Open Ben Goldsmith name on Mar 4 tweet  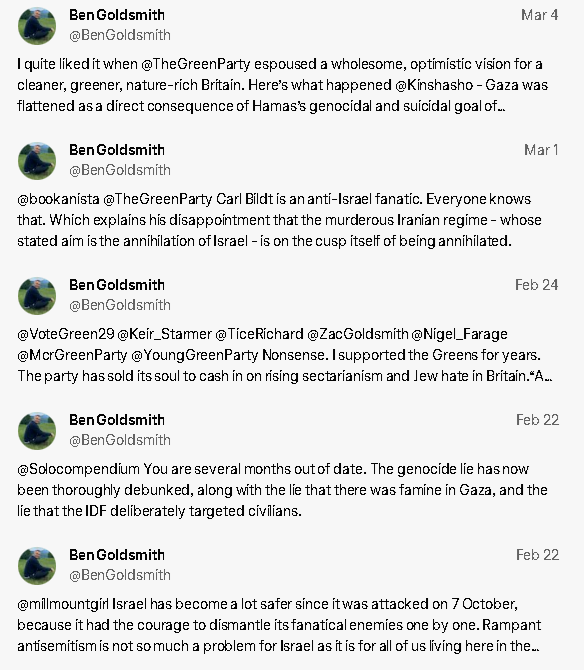117,15
